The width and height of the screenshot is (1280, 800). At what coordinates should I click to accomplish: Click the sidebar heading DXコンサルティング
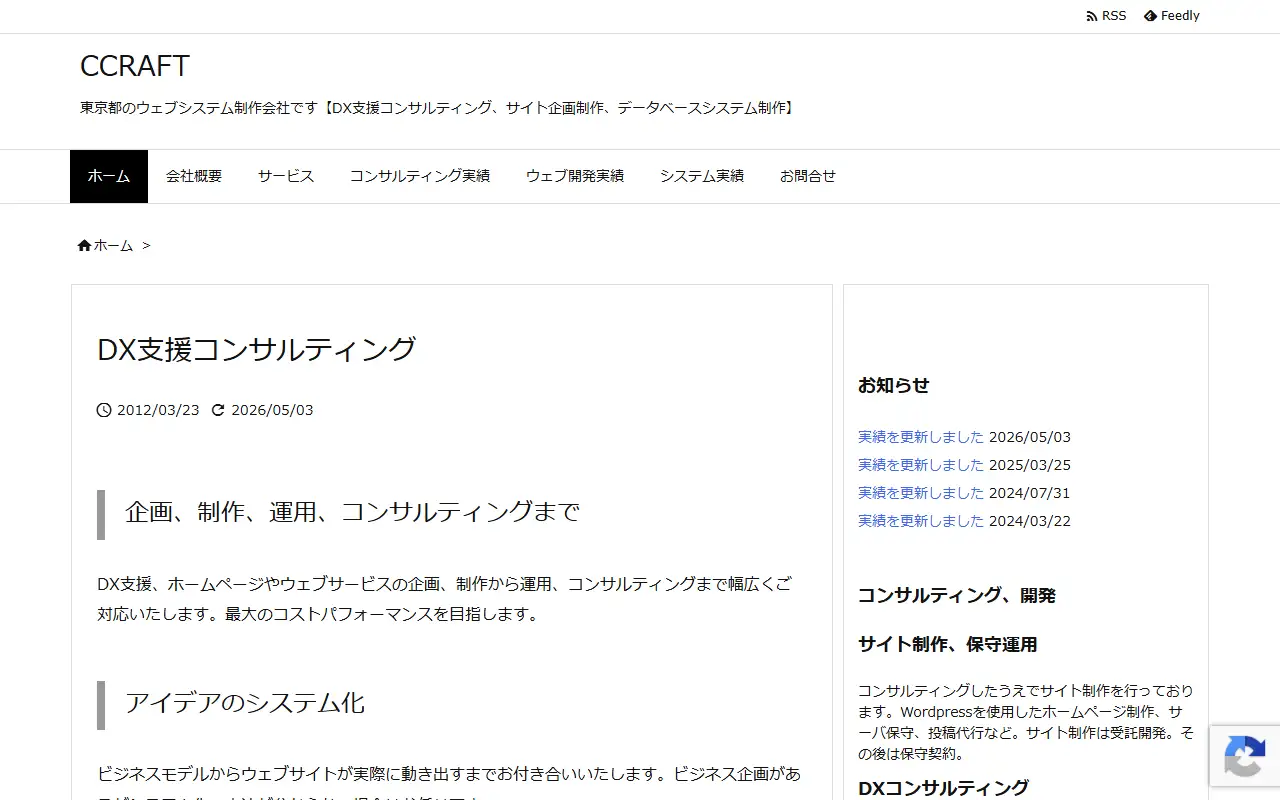pos(943,788)
